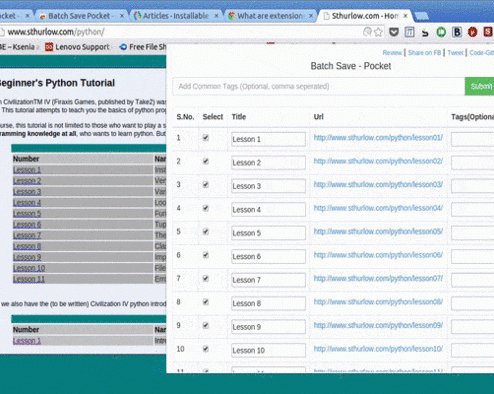
Task: Open the Lenovo Support bookmark
Action: point(77,47)
